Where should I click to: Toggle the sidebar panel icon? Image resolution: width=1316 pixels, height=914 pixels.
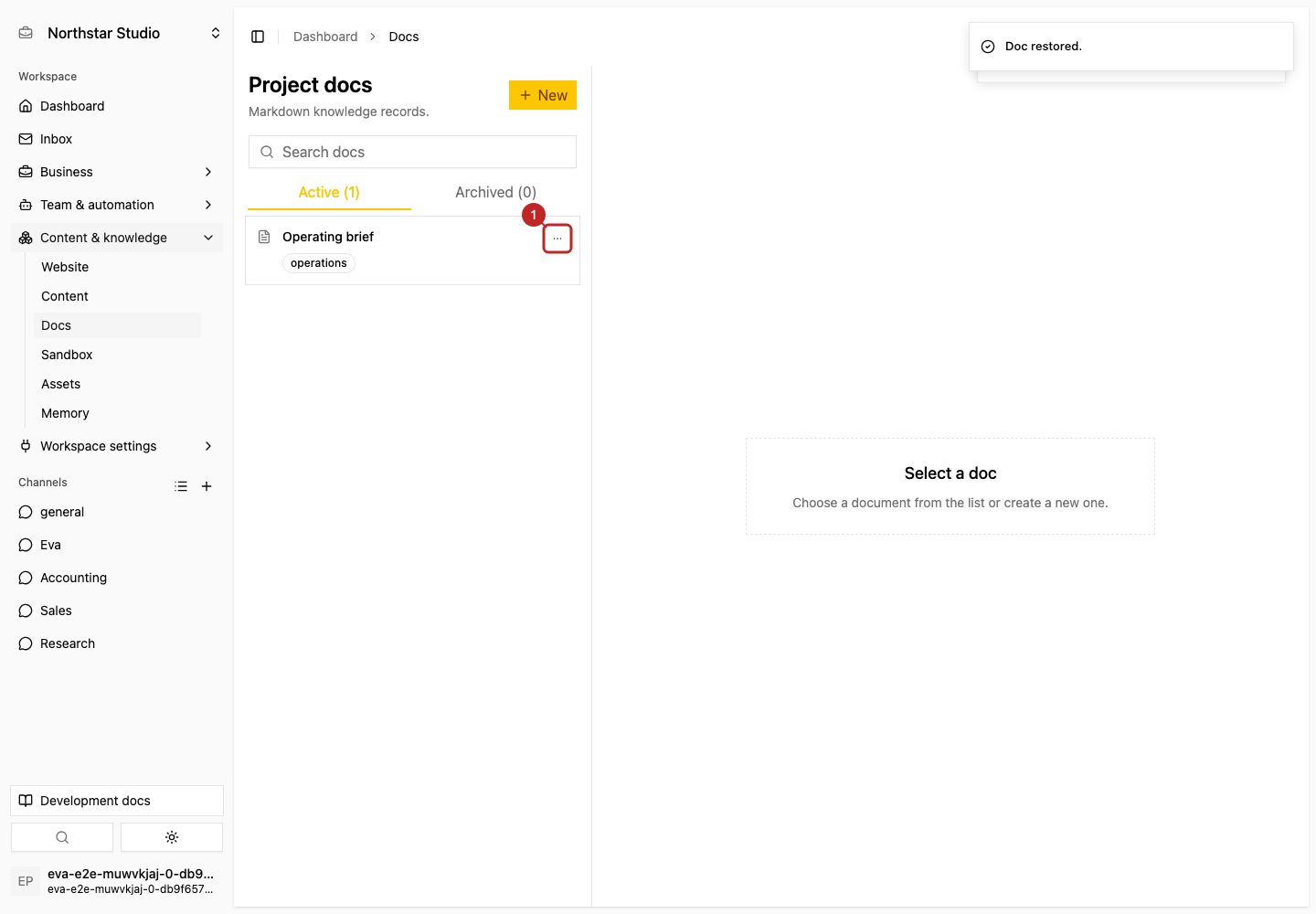(258, 37)
